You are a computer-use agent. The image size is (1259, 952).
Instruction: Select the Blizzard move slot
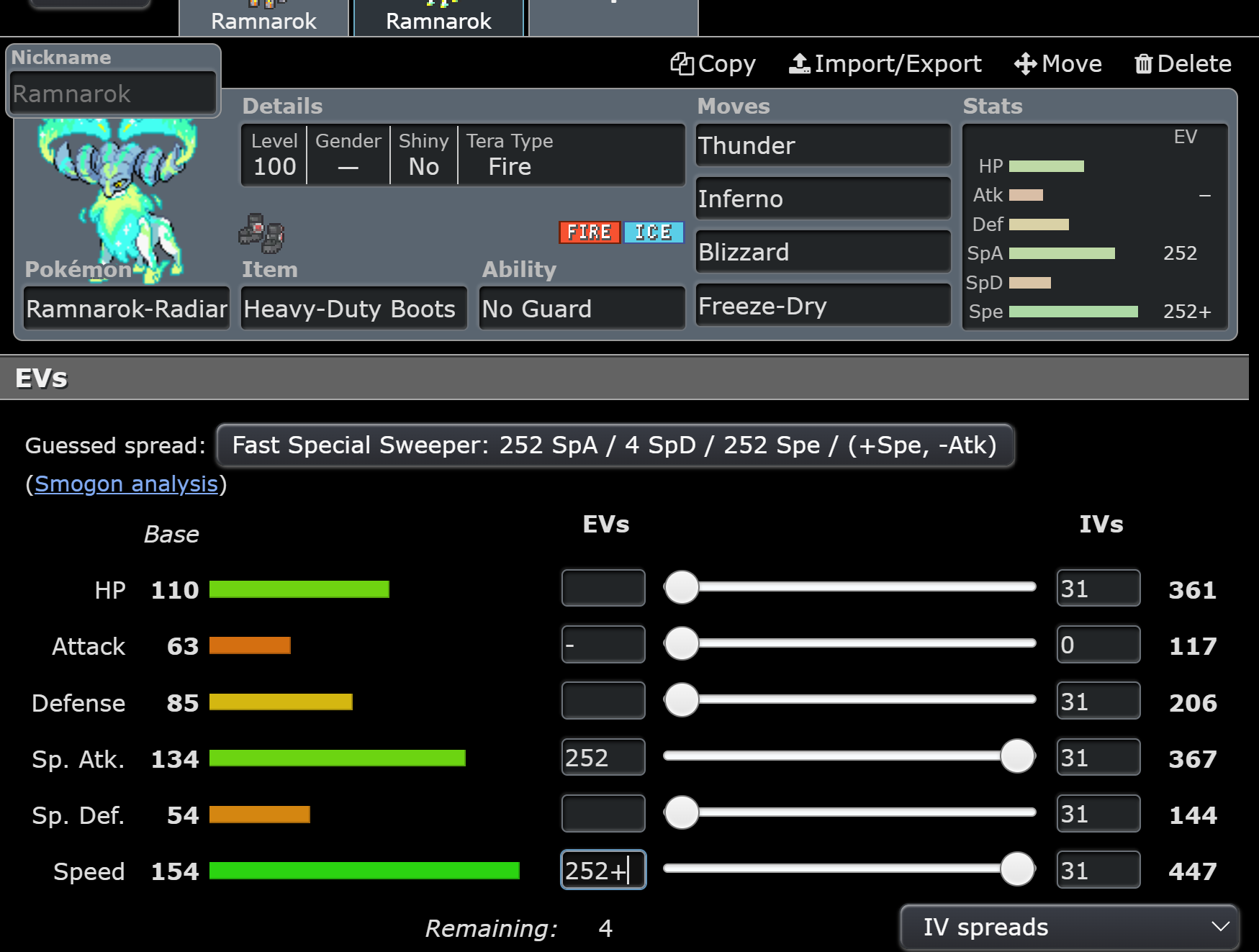coord(823,252)
